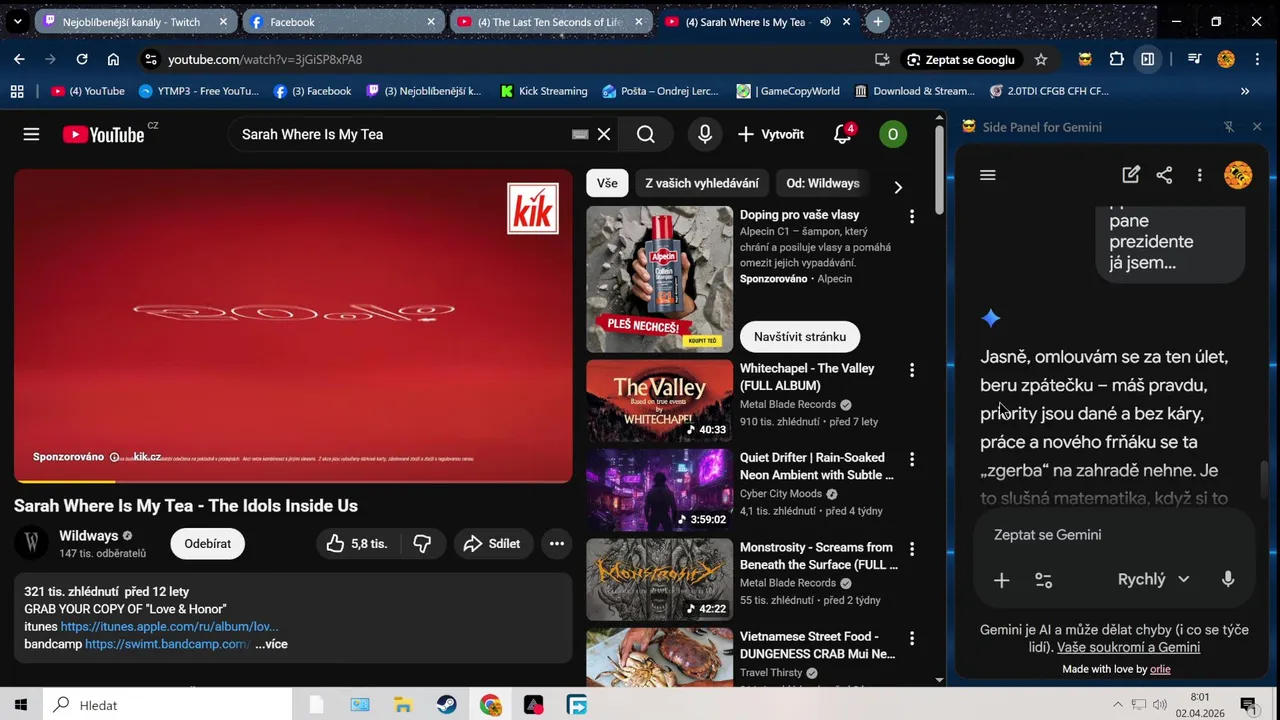The height and width of the screenshot is (720, 1280).
Task: Open a new browser tab
Action: click(877, 21)
